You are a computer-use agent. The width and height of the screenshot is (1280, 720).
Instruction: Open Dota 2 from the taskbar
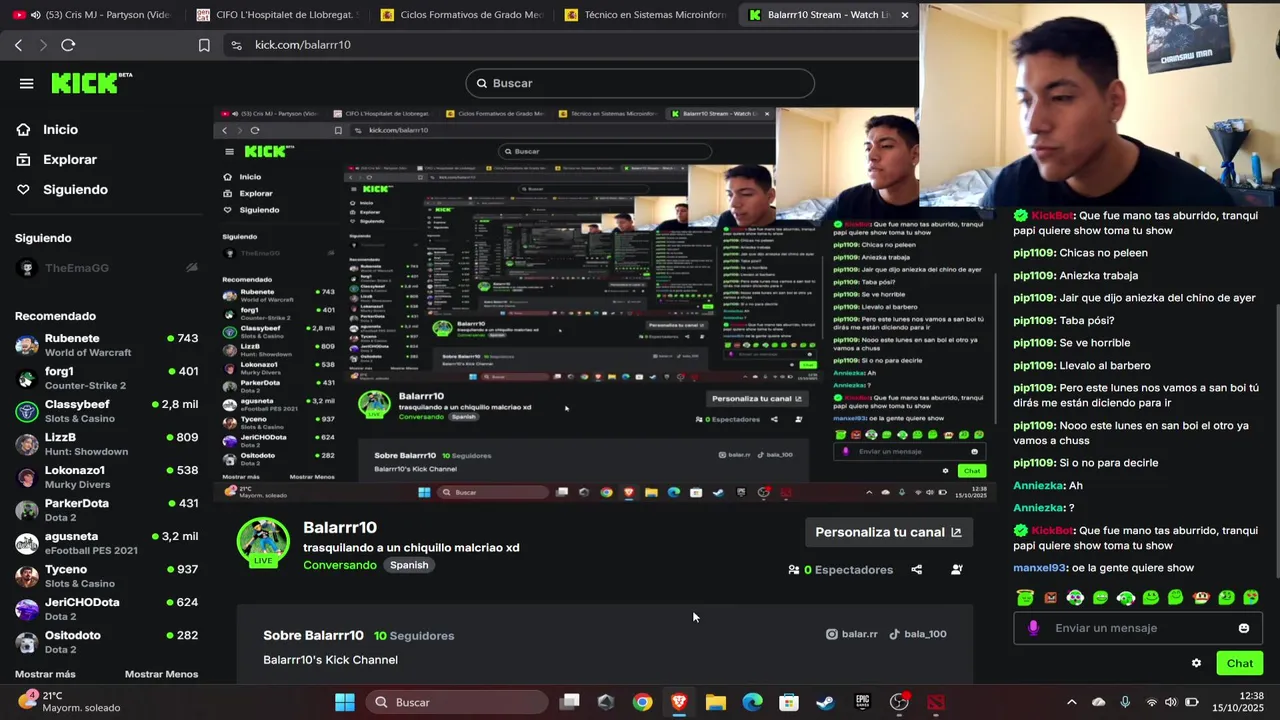click(935, 702)
